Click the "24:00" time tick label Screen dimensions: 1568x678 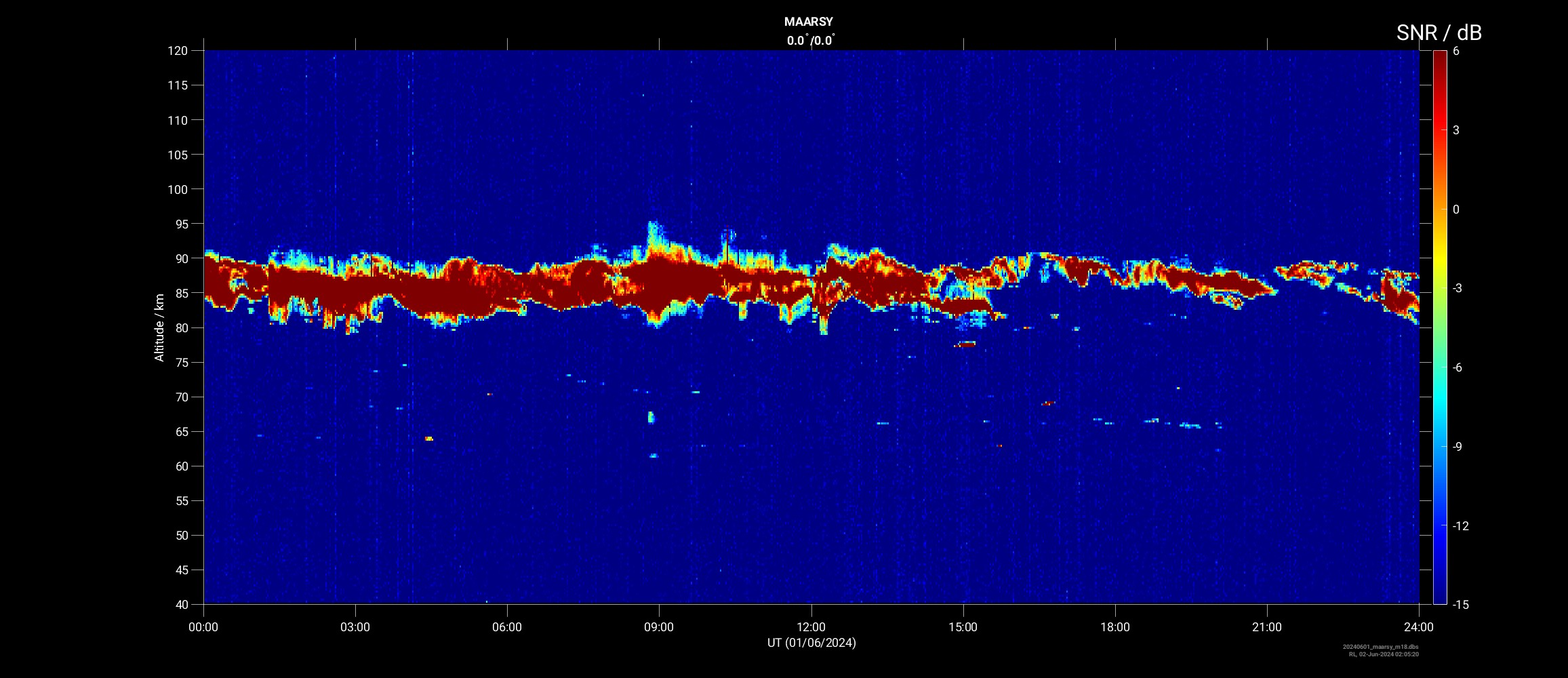pyautogui.click(x=1419, y=627)
